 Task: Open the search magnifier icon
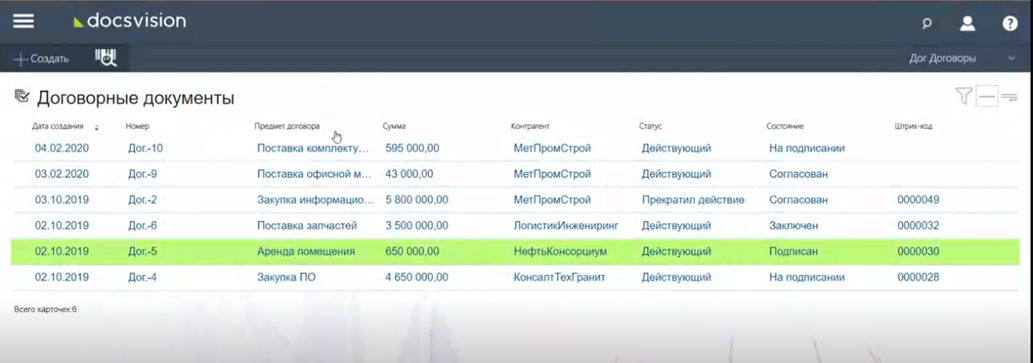click(927, 24)
